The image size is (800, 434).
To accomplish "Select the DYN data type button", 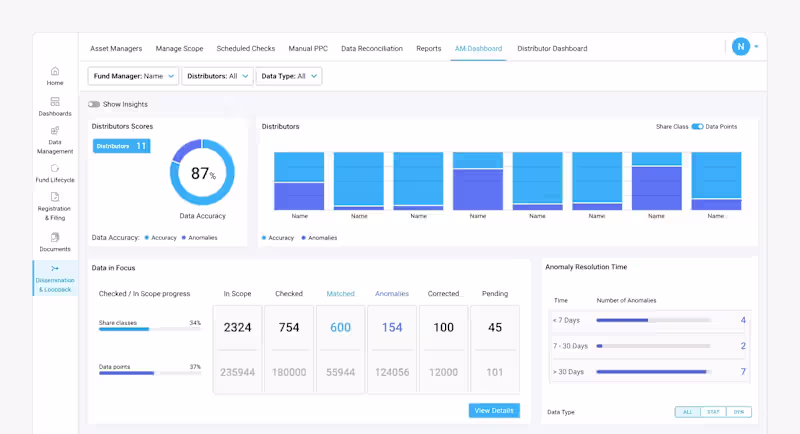I will [738, 412].
